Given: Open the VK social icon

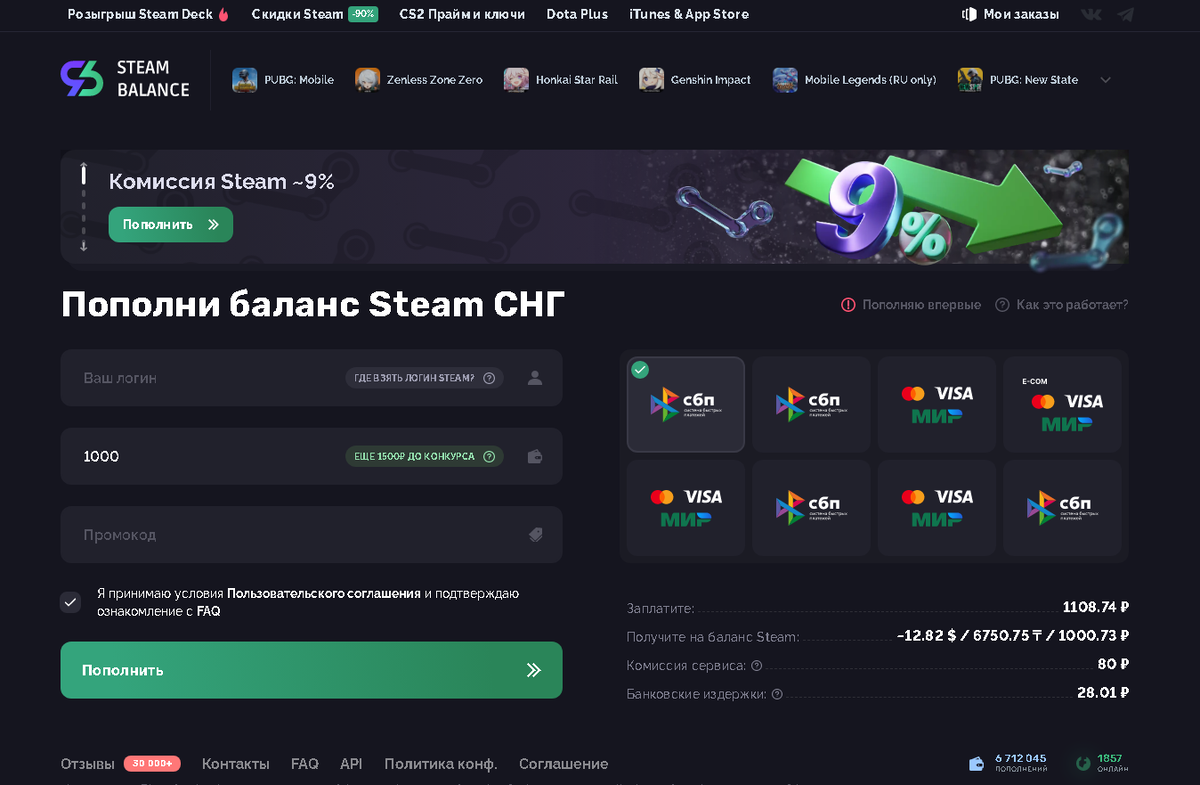Looking at the screenshot, I should 1092,15.
